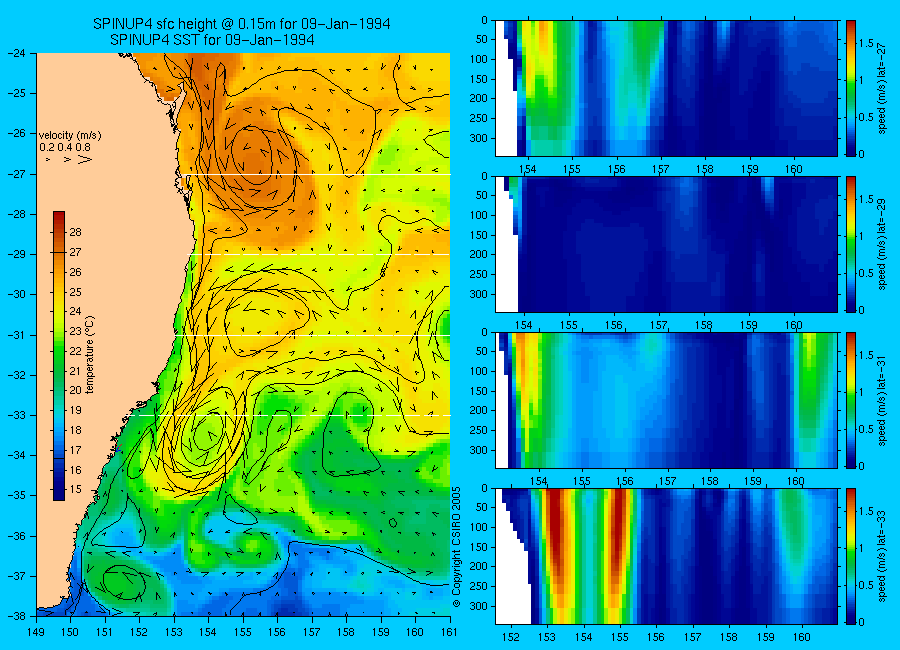Open the SST map plot with velocity vectors
Image resolution: width=900 pixels, height=650 pixels.
coord(243,334)
